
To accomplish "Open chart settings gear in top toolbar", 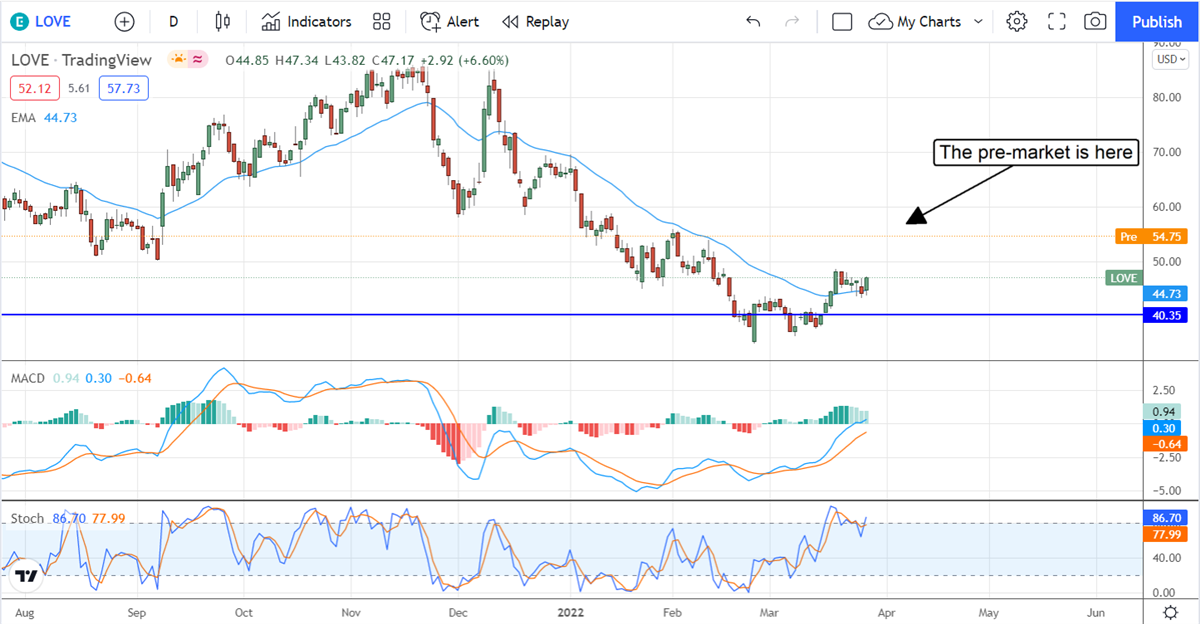I will pyautogui.click(x=1017, y=21).
